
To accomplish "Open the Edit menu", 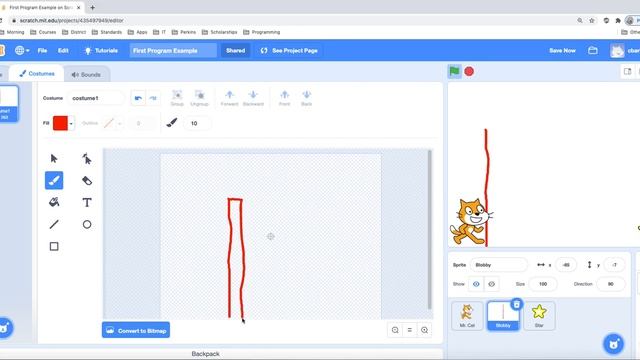I will click(63, 51).
